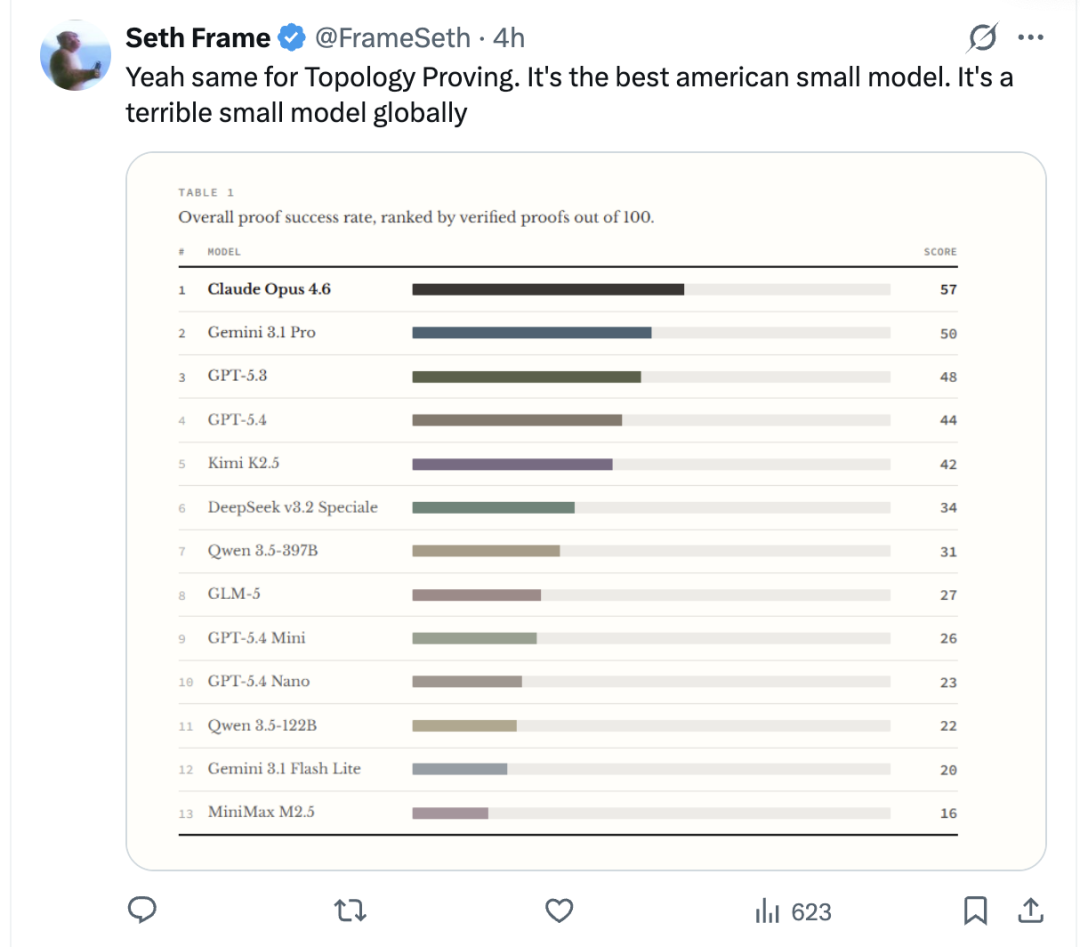Open view analytics showing 623
1080x947 pixels.
point(792,911)
